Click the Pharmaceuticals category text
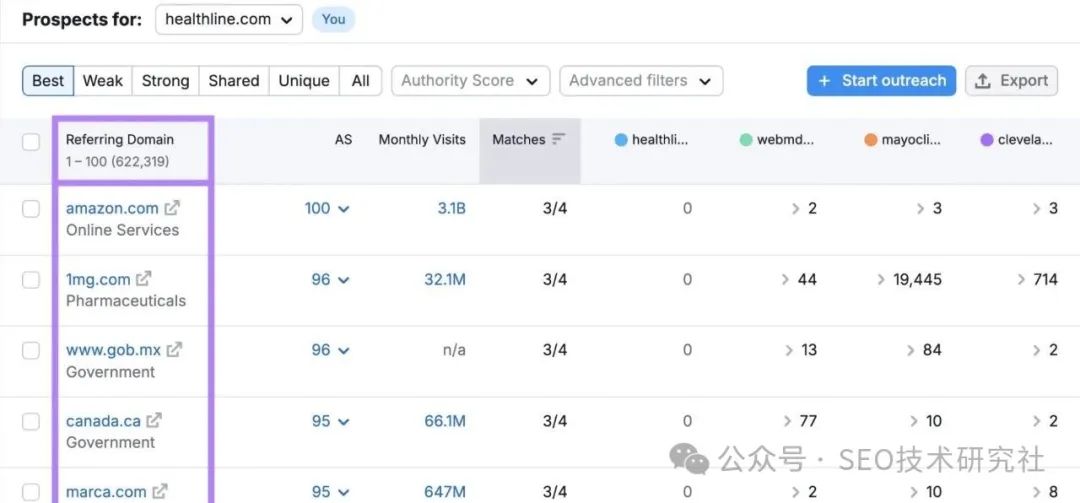1080x503 pixels. click(x=126, y=301)
